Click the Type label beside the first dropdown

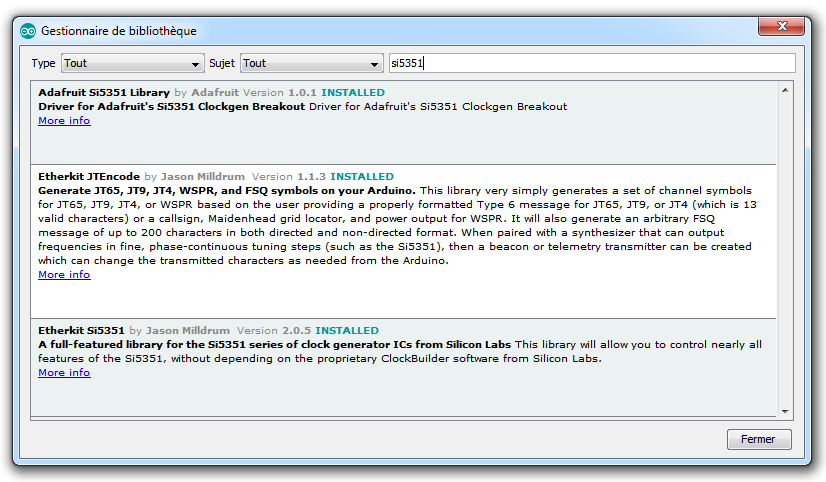pyautogui.click(x=43, y=63)
